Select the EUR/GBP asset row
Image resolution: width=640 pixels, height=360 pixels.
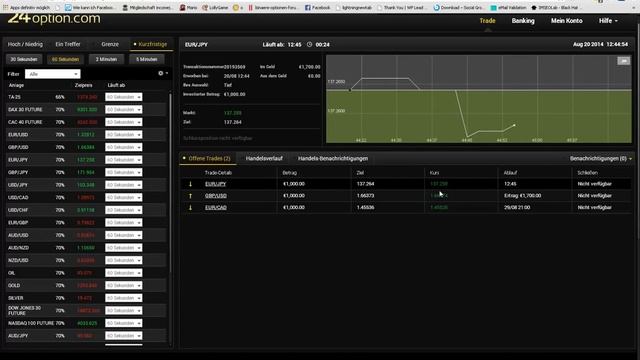(x=87, y=222)
